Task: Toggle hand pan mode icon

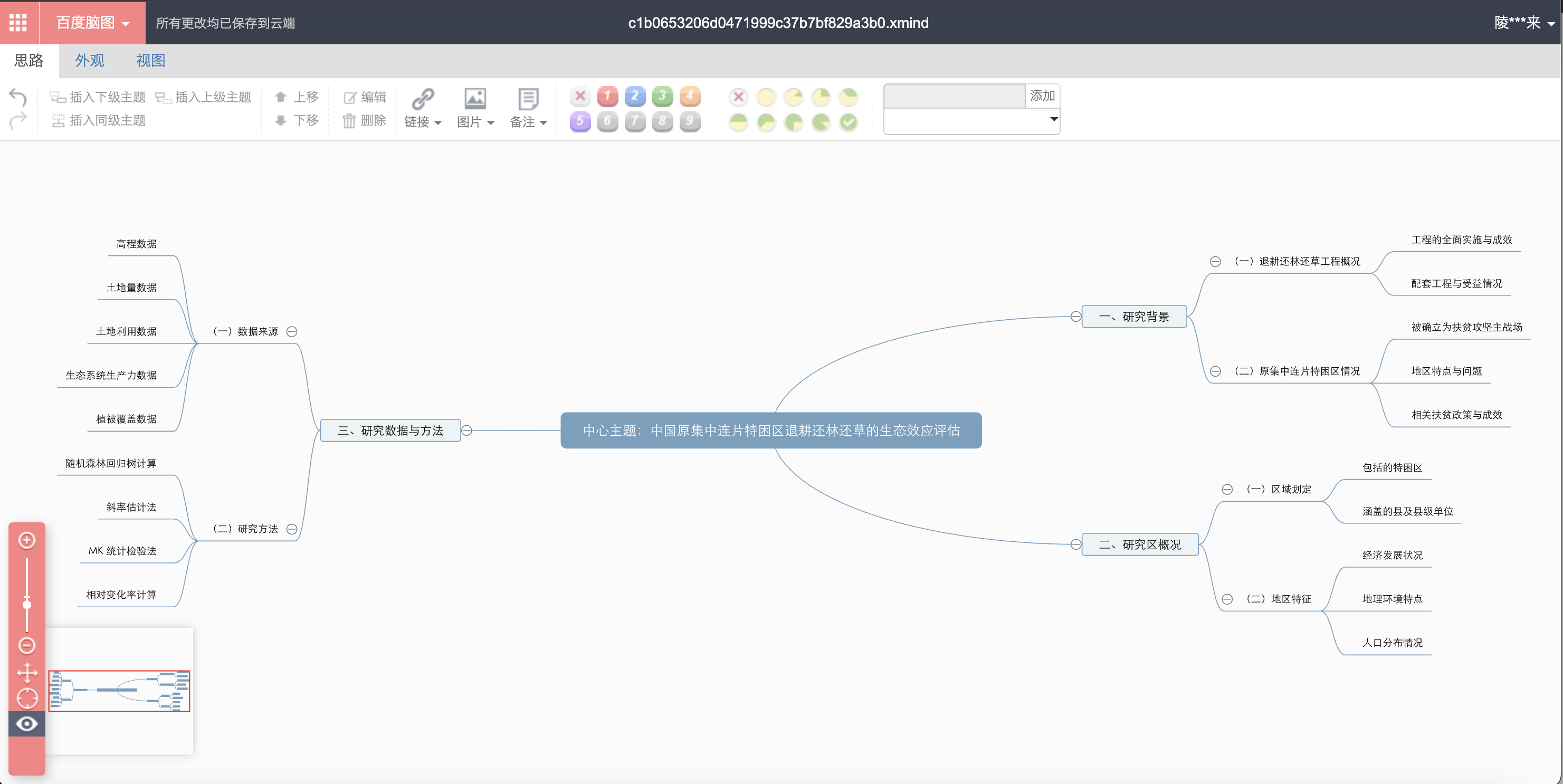Action: (27, 672)
